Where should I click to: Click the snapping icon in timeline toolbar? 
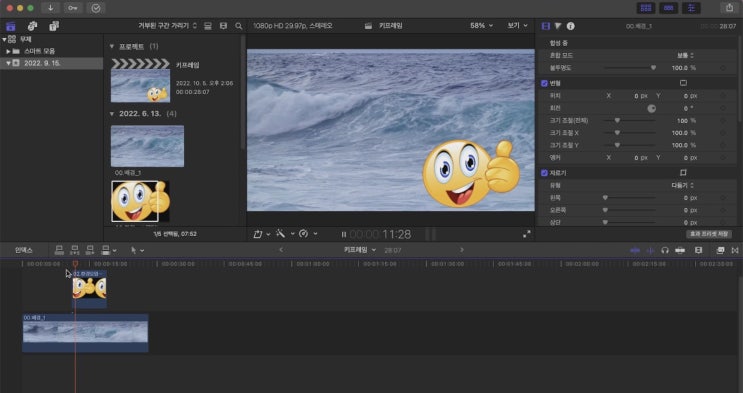[x=680, y=250]
